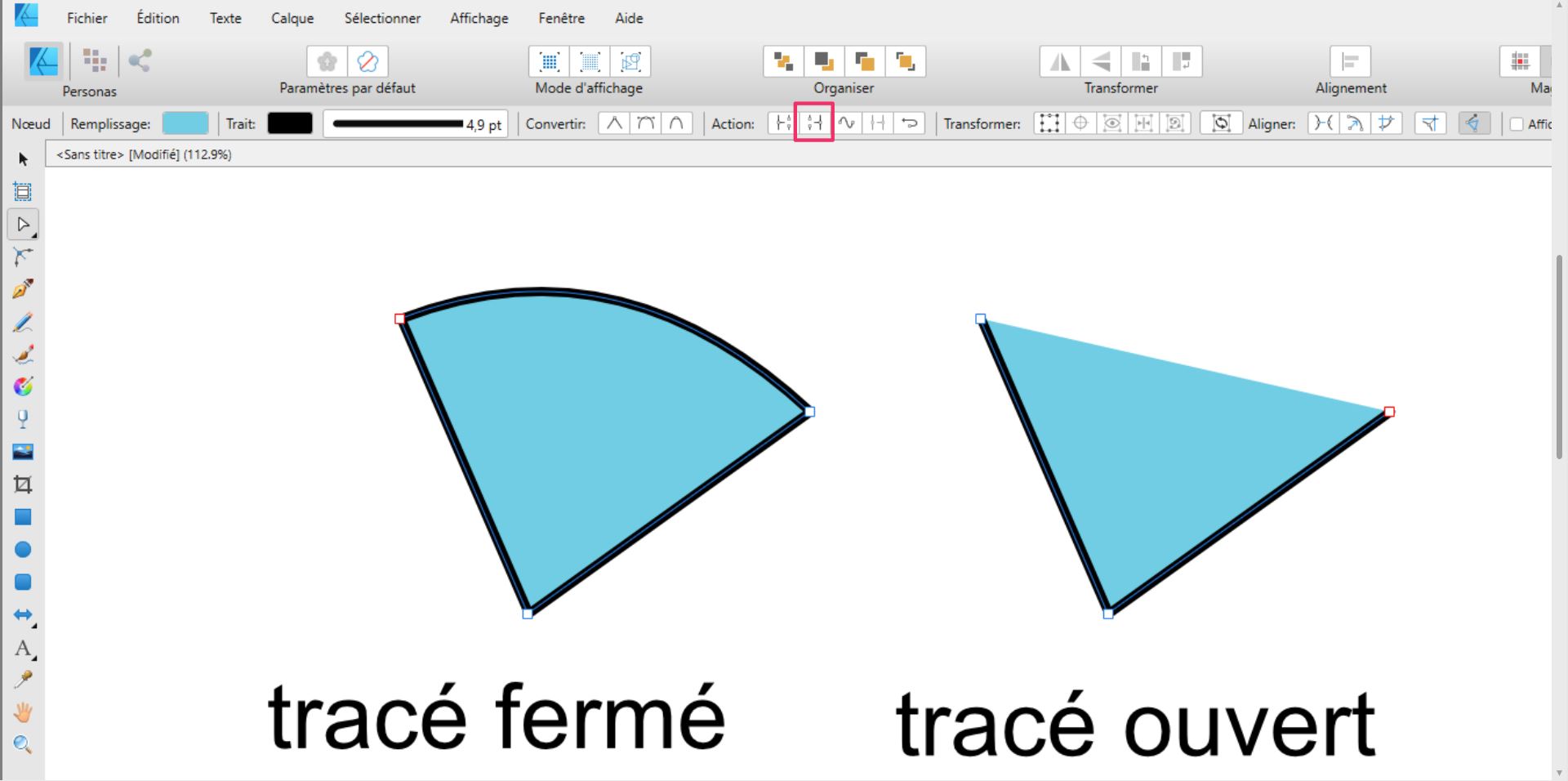The image size is (1568, 781).
Task: Click Synchronize defaults from selection icon
Action: point(327,61)
